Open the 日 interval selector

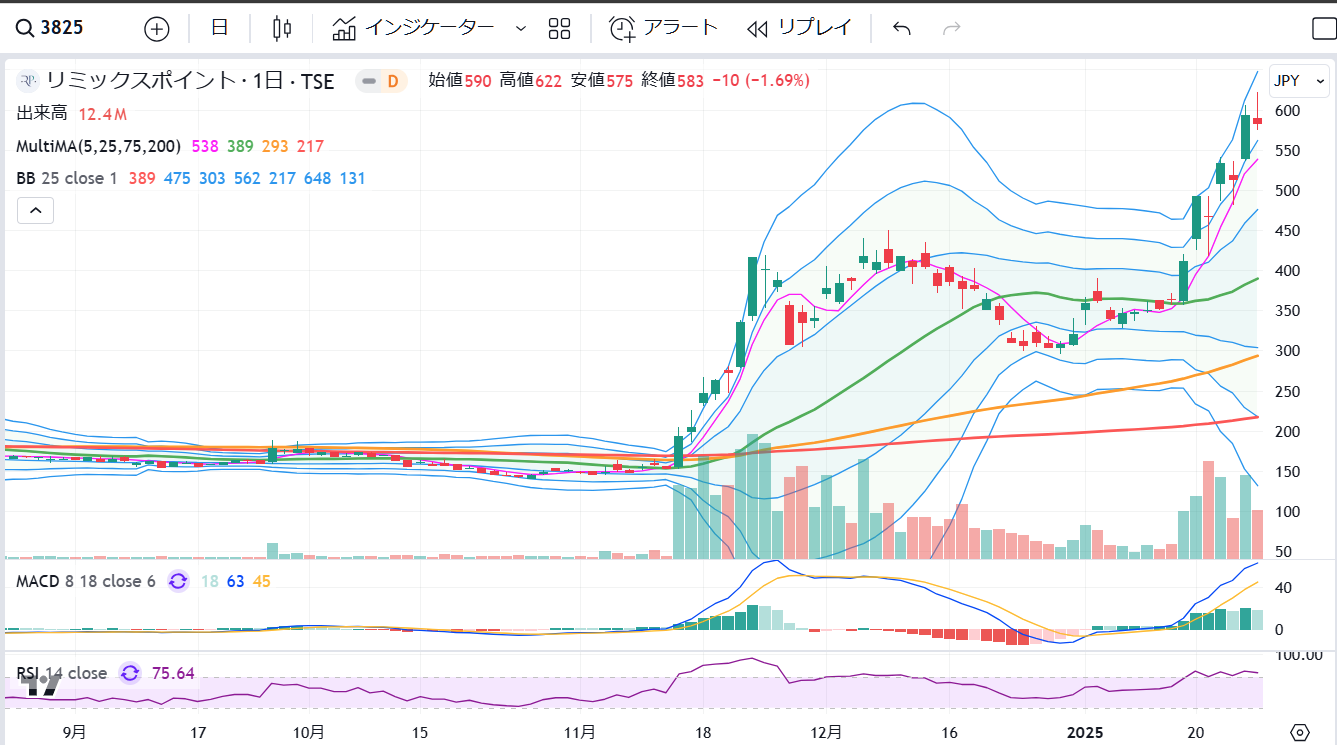tap(220, 28)
